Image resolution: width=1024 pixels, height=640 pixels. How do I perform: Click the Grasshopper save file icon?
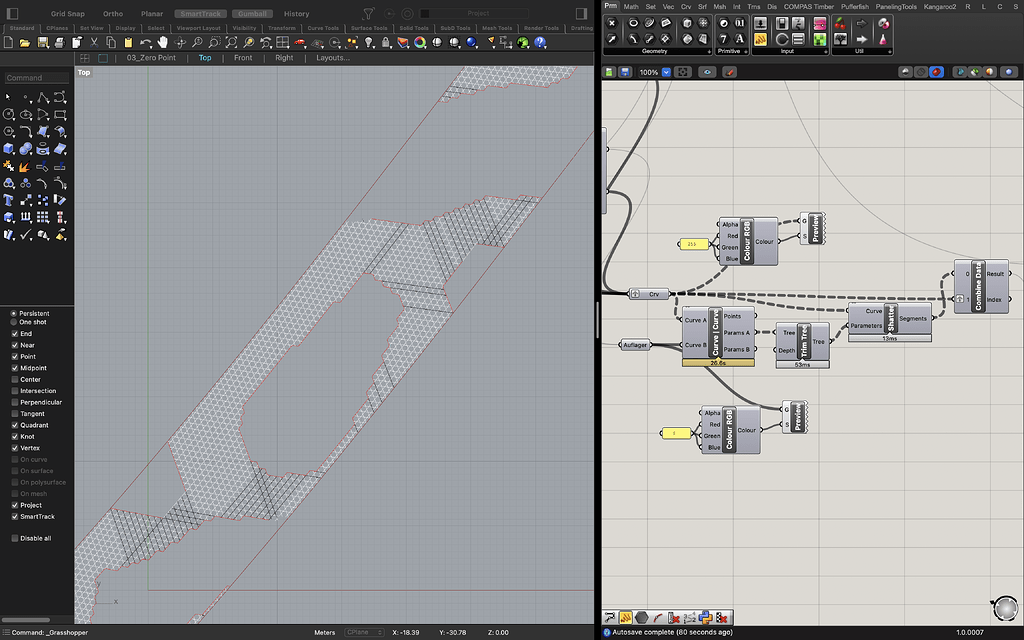pos(624,72)
